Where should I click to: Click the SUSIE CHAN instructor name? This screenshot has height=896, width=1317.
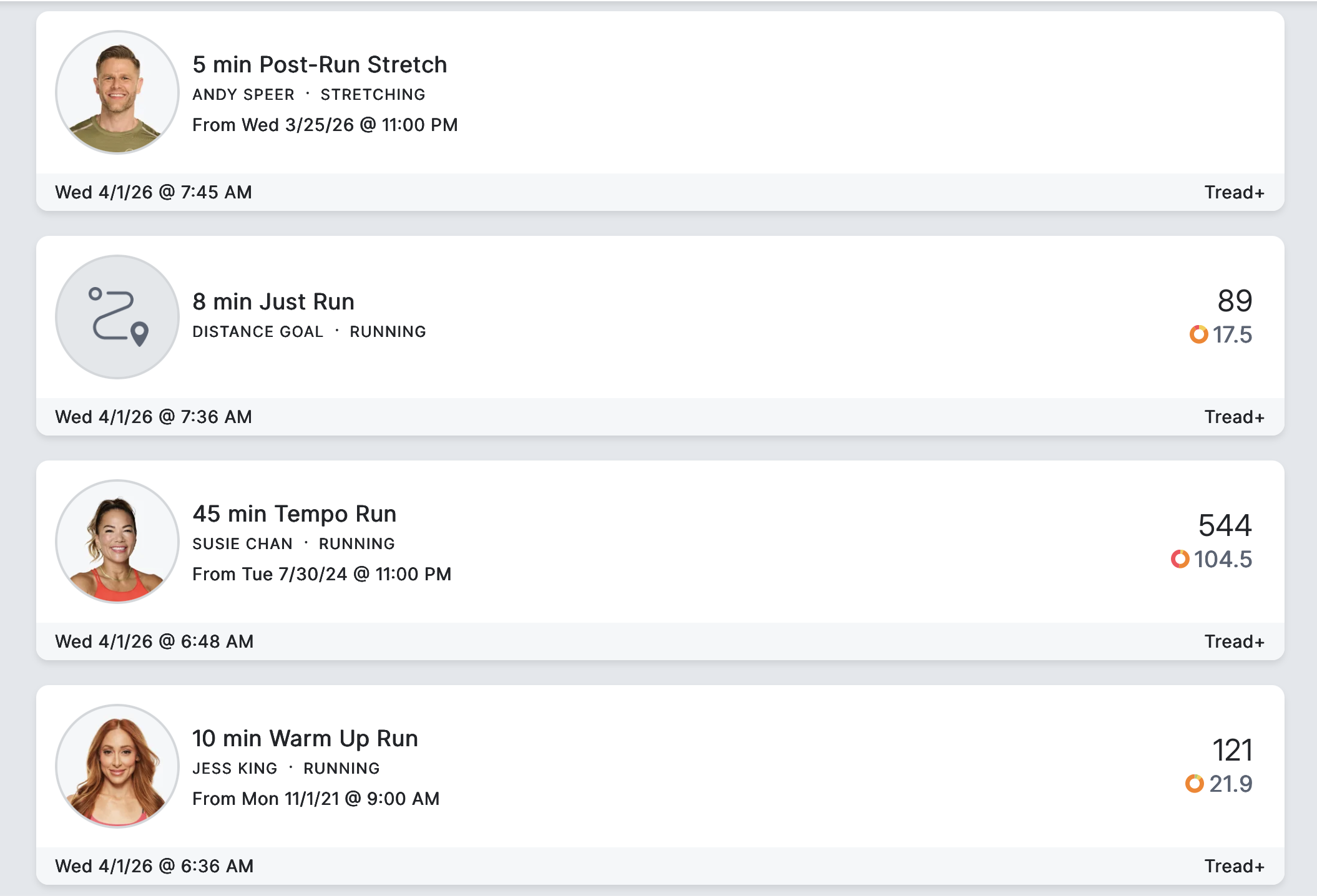(x=242, y=544)
